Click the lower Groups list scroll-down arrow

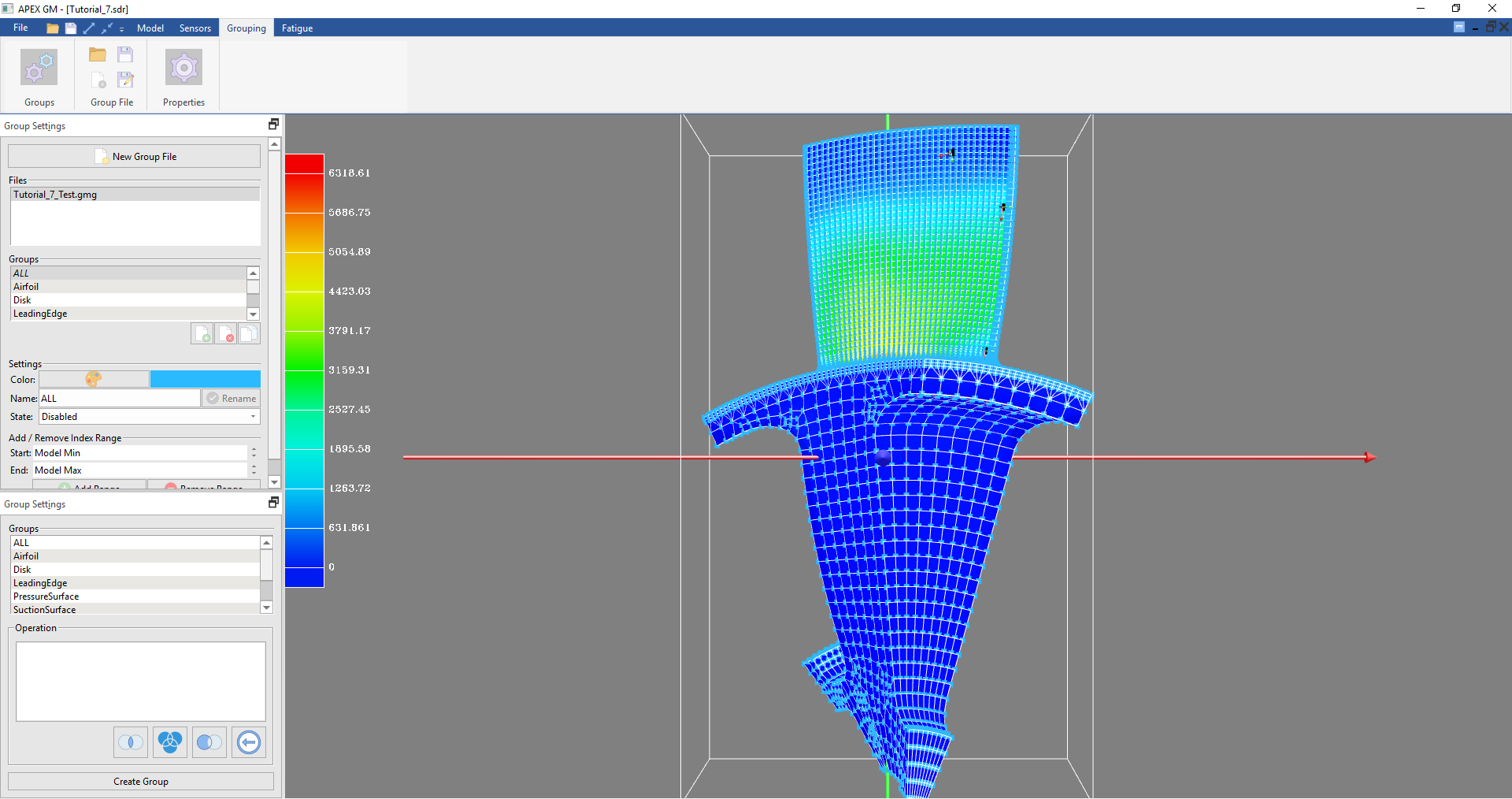point(266,608)
